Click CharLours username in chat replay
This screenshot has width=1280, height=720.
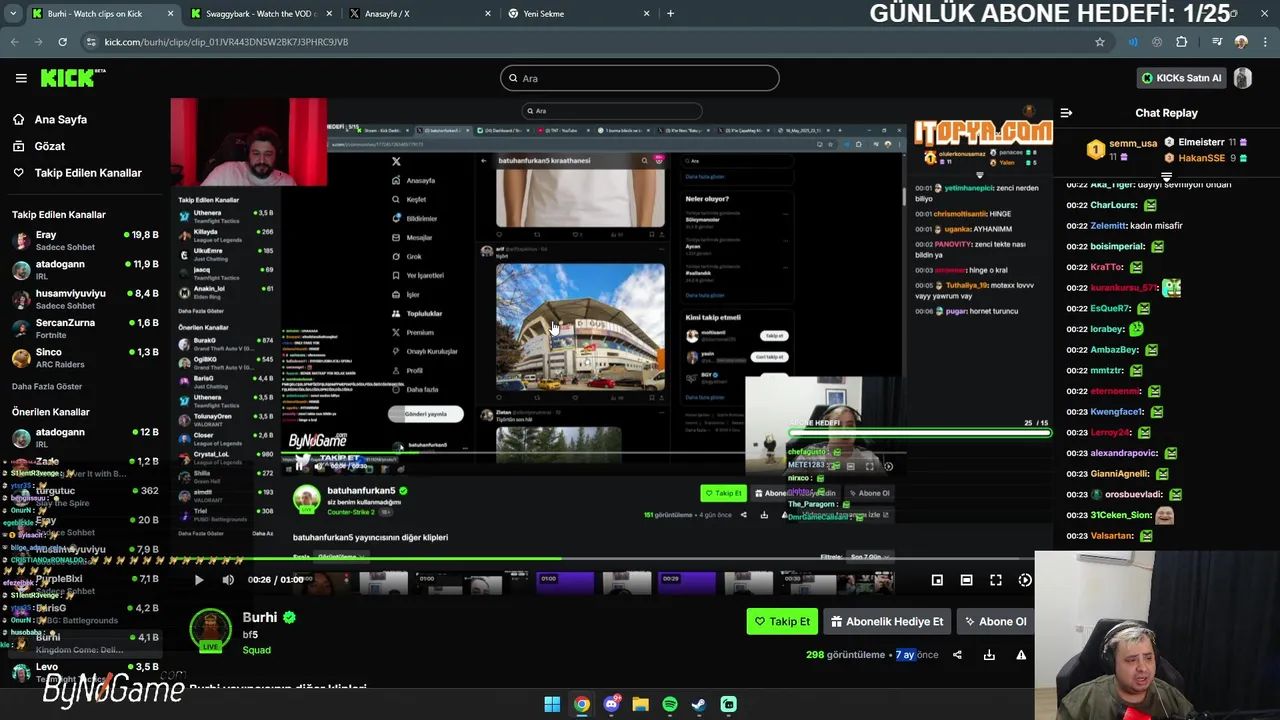(1114, 205)
